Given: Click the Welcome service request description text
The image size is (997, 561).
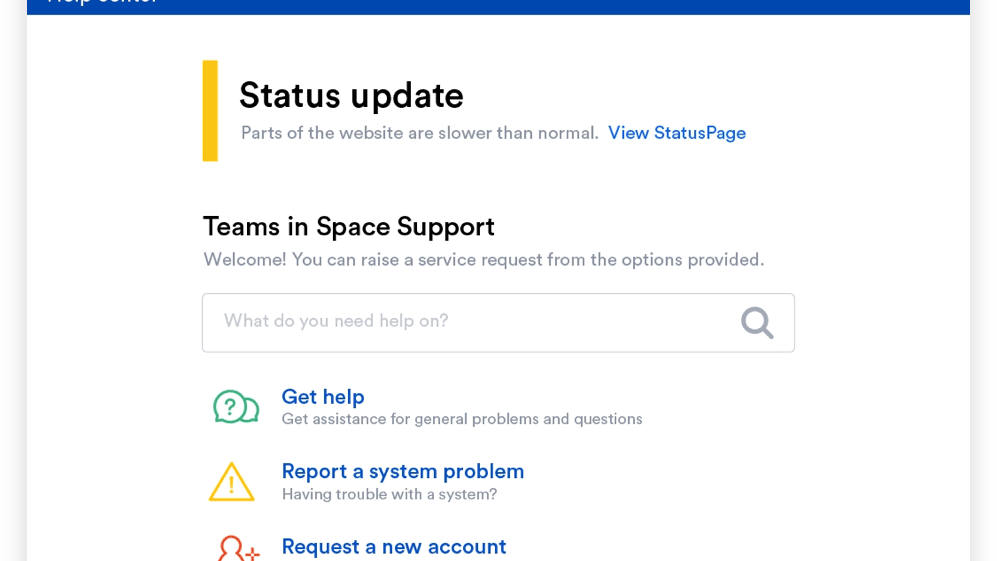Looking at the screenshot, I should [x=483, y=260].
